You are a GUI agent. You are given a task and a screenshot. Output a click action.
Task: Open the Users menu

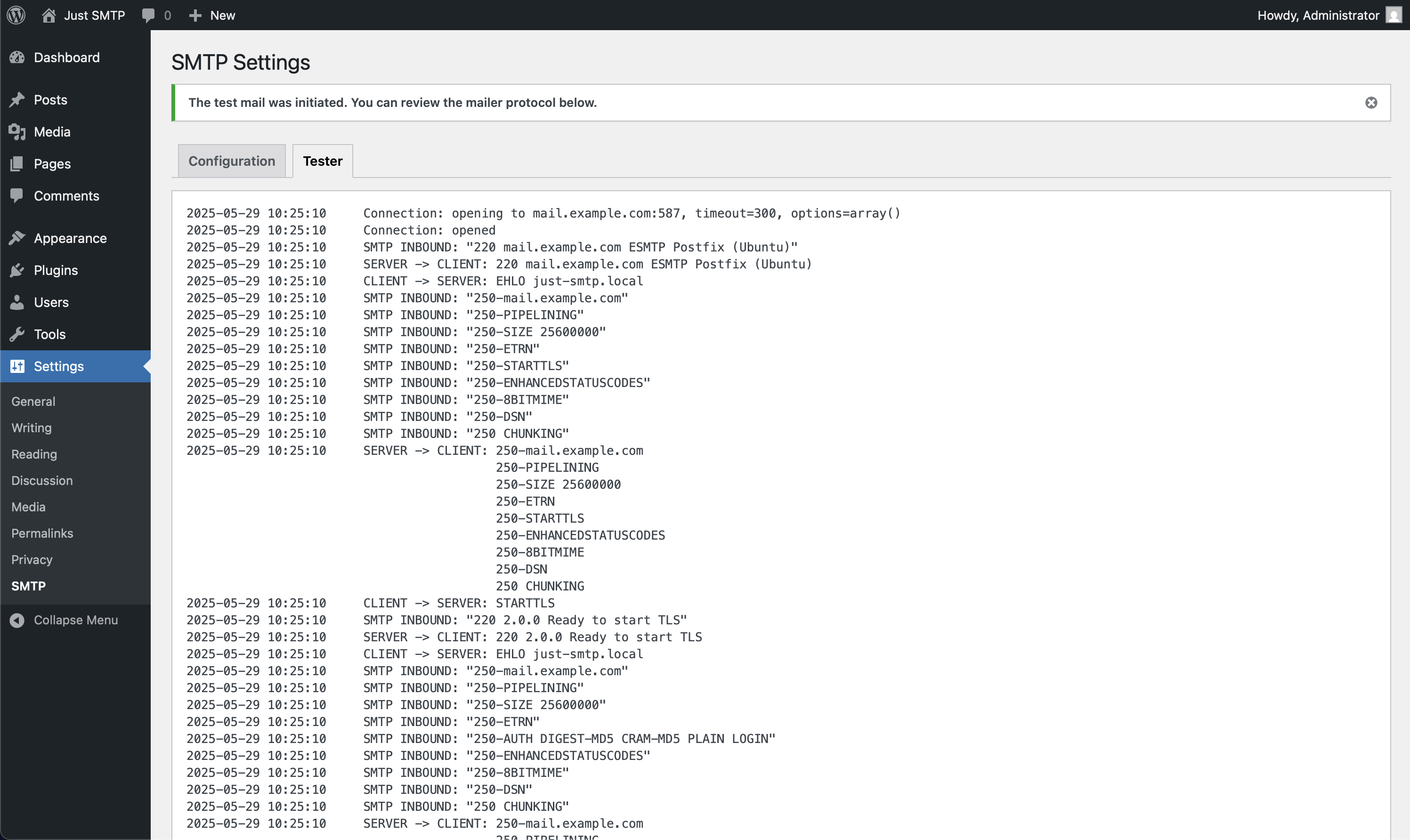point(51,302)
